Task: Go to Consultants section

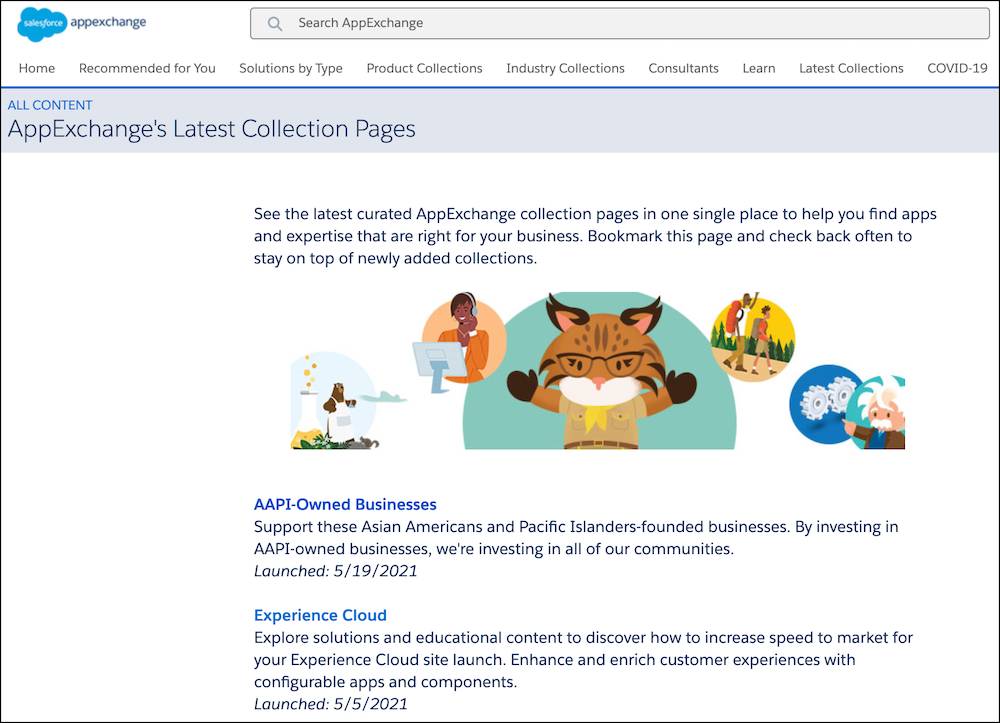Action: 683,68
